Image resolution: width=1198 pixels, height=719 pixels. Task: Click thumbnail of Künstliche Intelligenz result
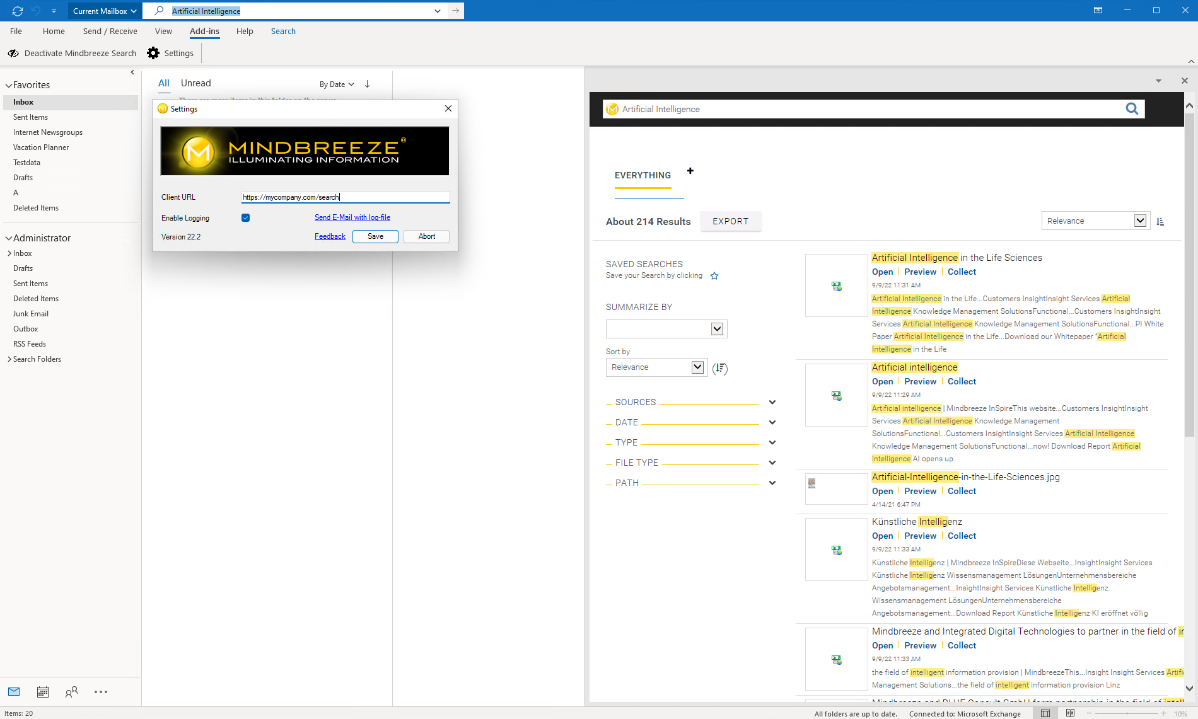837,550
